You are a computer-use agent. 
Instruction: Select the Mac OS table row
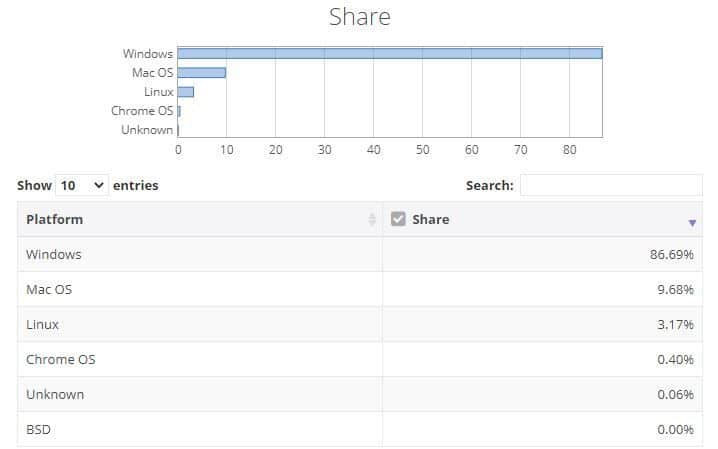click(x=359, y=289)
